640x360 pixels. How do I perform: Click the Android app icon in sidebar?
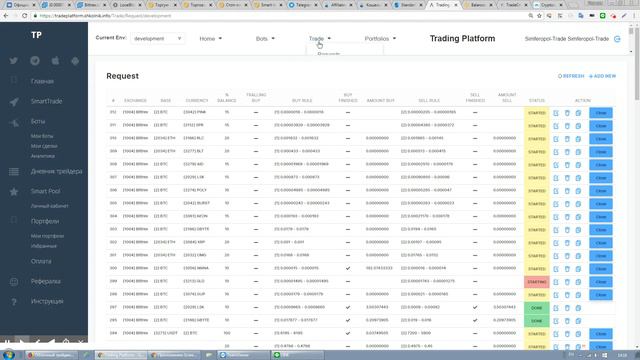click(x=75, y=61)
